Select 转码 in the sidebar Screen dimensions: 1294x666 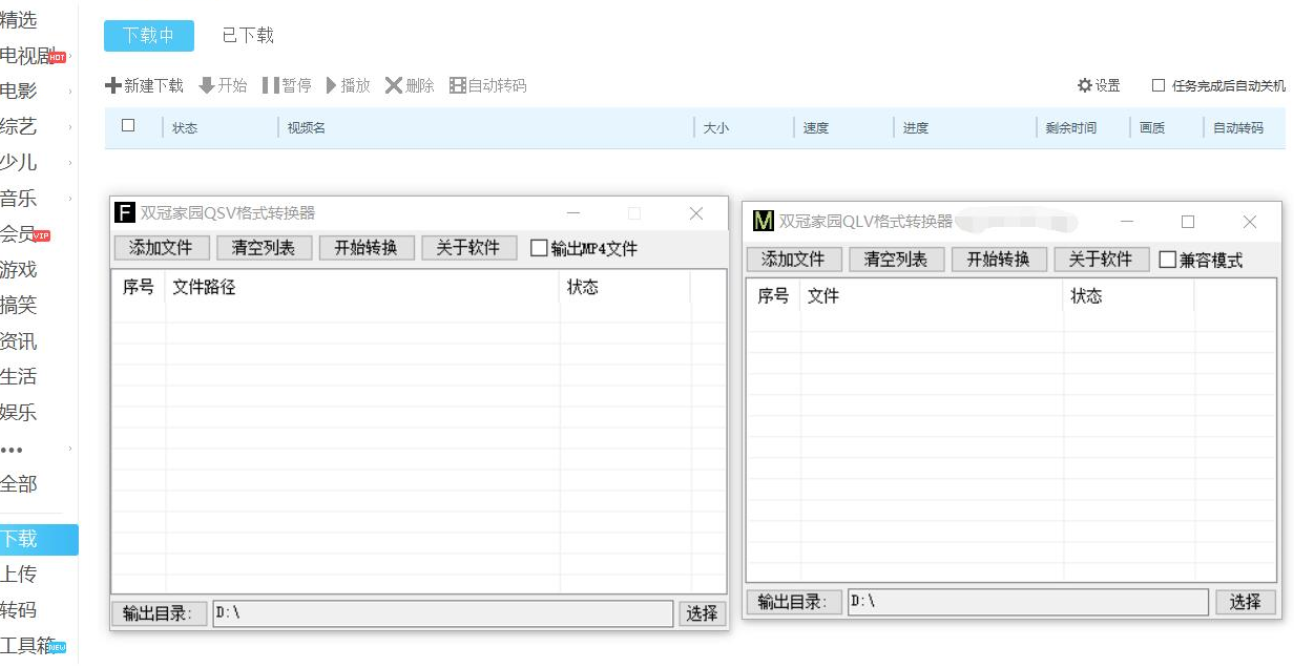point(18,610)
